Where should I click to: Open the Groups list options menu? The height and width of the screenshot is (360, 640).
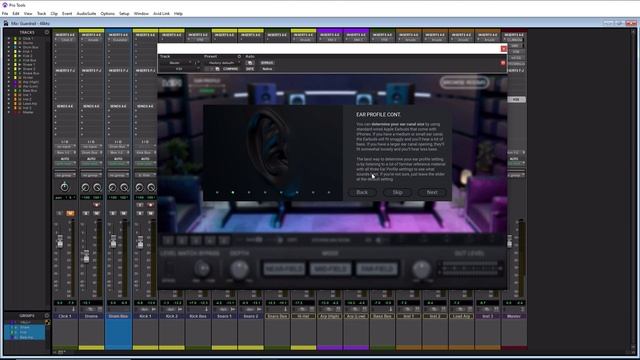click(x=47, y=316)
